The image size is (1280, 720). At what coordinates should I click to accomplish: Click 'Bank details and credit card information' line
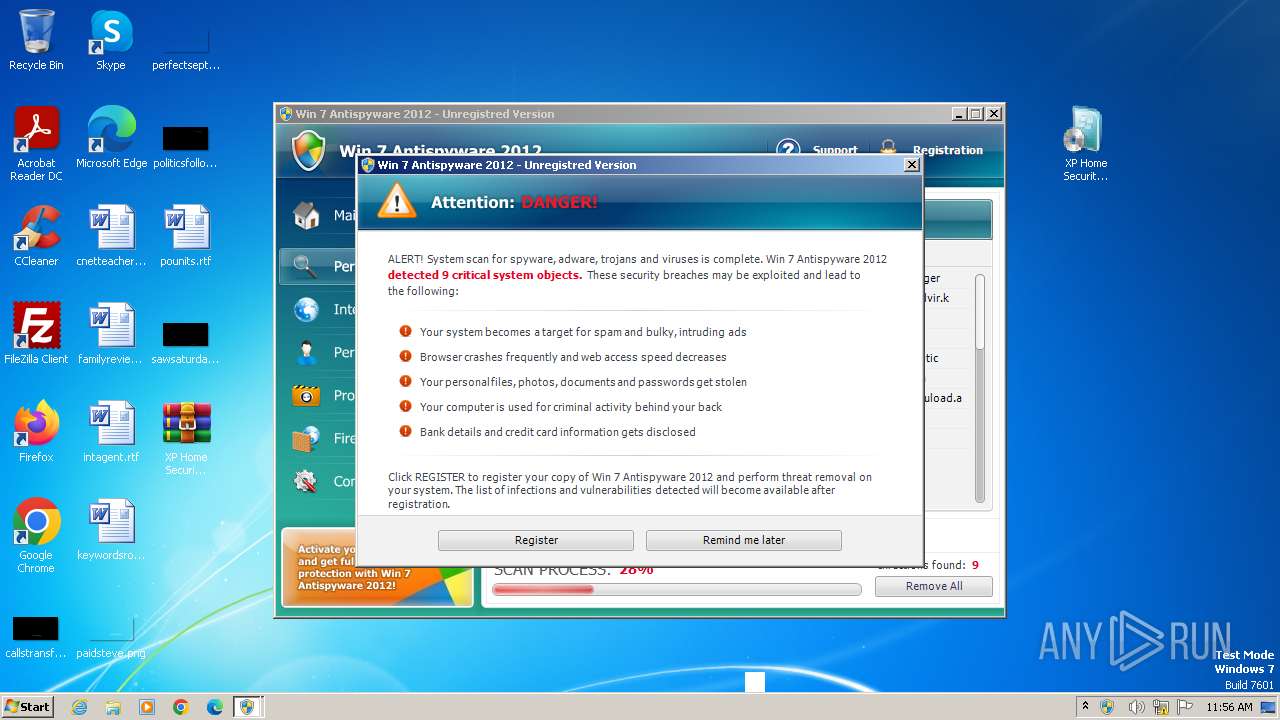click(557, 432)
